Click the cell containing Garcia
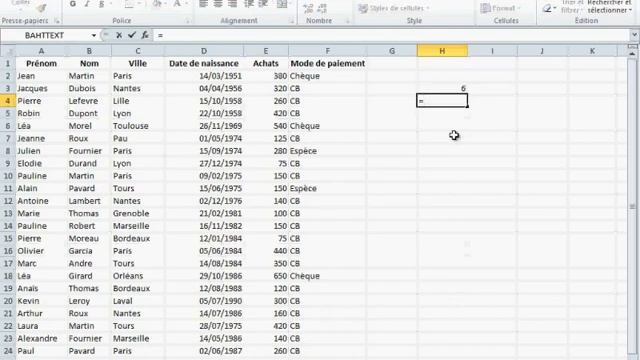The height and width of the screenshot is (360, 640). pyautogui.click(x=89, y=251)
